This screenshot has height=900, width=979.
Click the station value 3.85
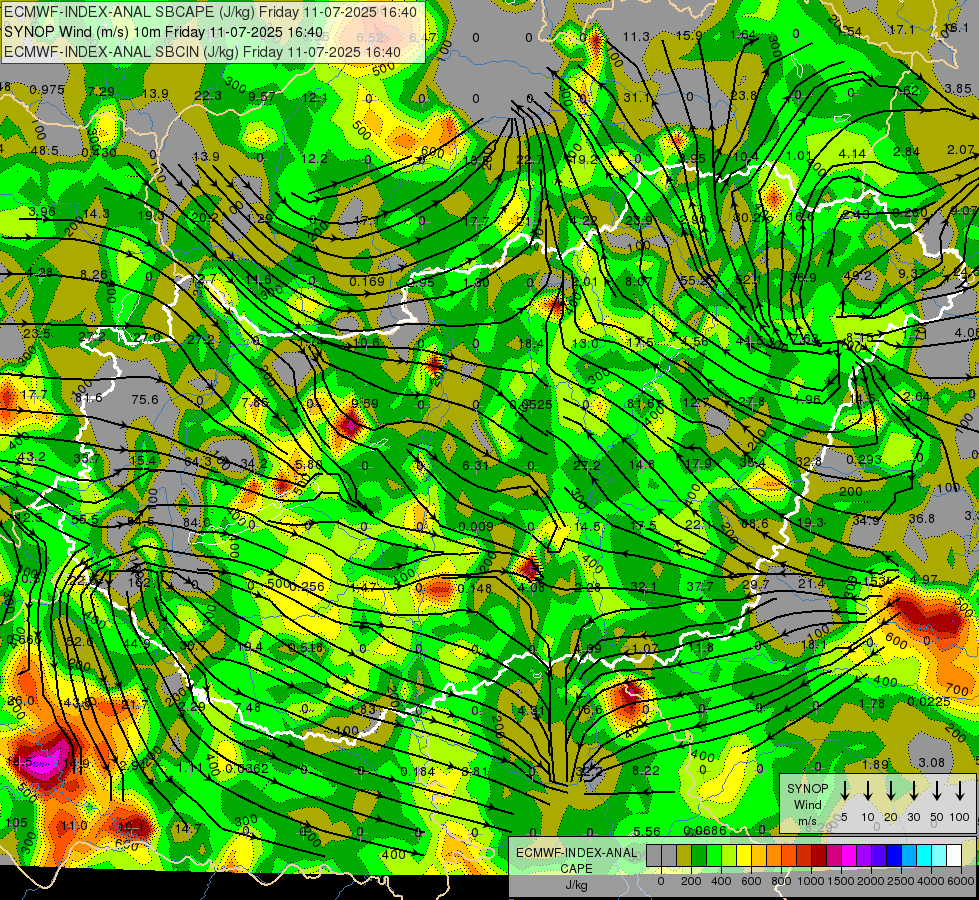point(958,89)
